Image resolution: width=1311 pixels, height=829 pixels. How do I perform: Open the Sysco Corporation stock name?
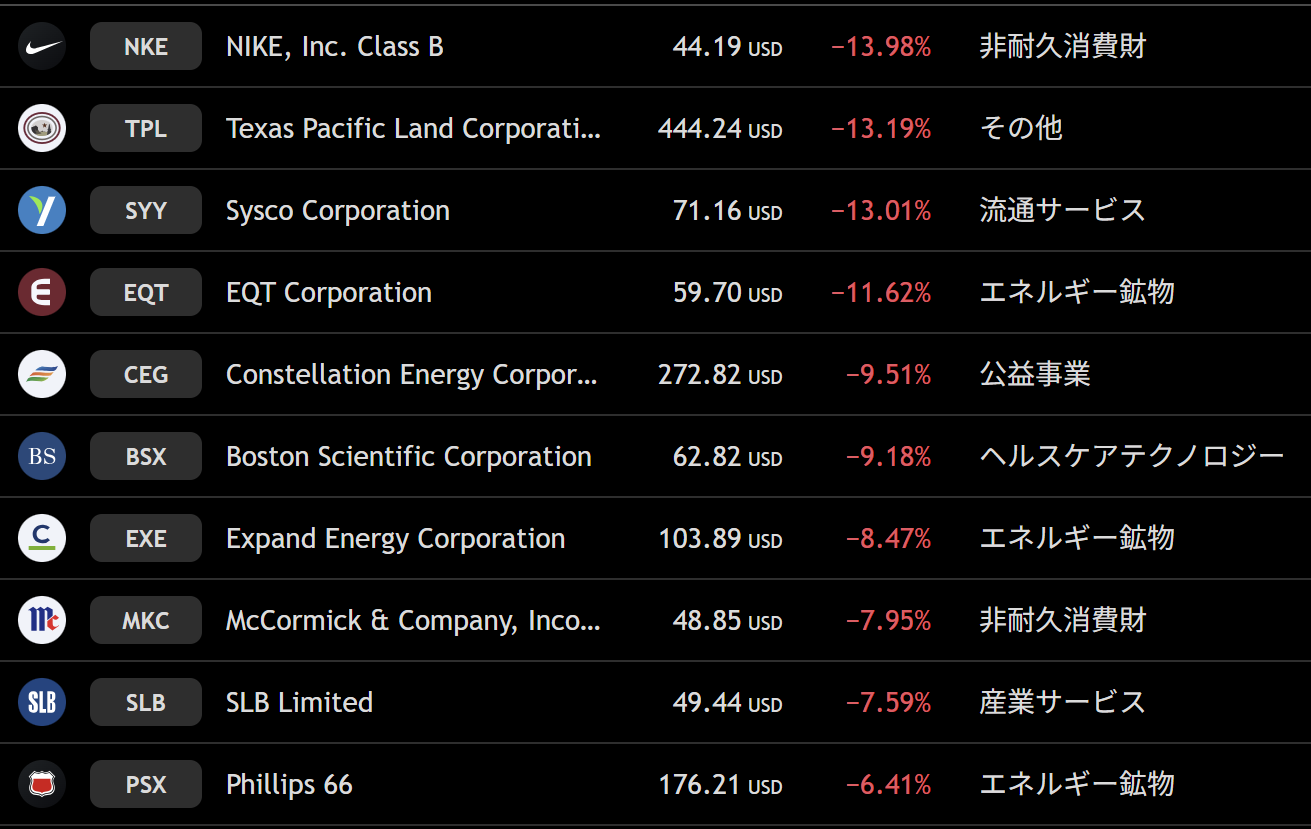pyautogui.click(x=338, y=211)
